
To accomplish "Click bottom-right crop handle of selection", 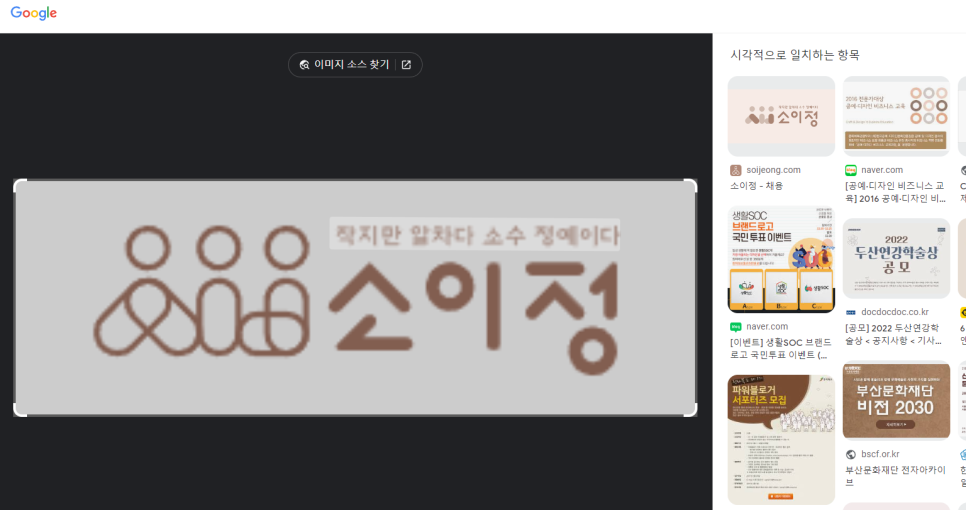I will click(x=691, y=410).
